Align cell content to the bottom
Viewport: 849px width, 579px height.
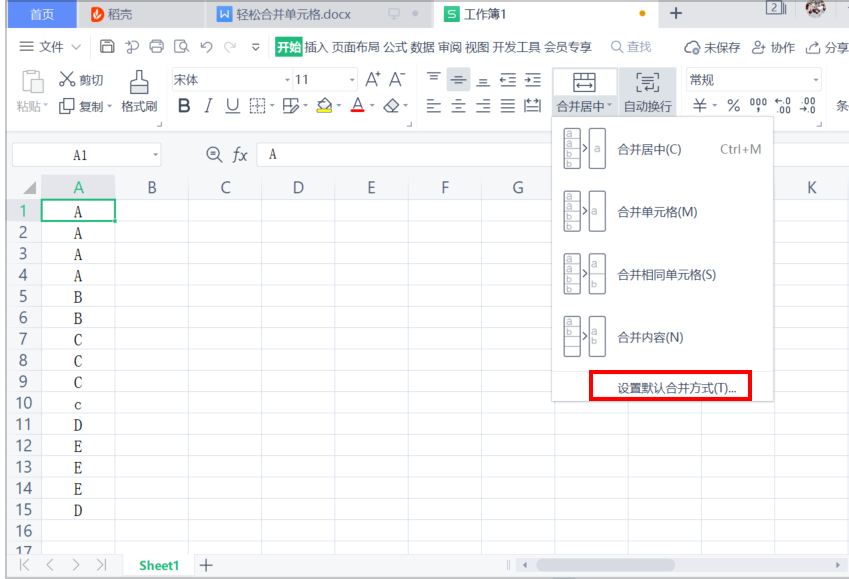(483, 80)
